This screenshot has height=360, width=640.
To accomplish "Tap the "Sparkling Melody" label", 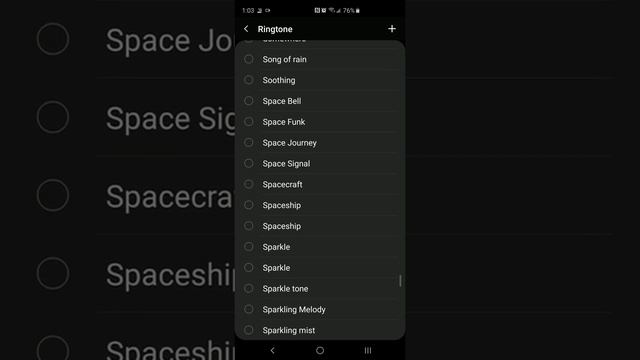I will pos(294,309).
